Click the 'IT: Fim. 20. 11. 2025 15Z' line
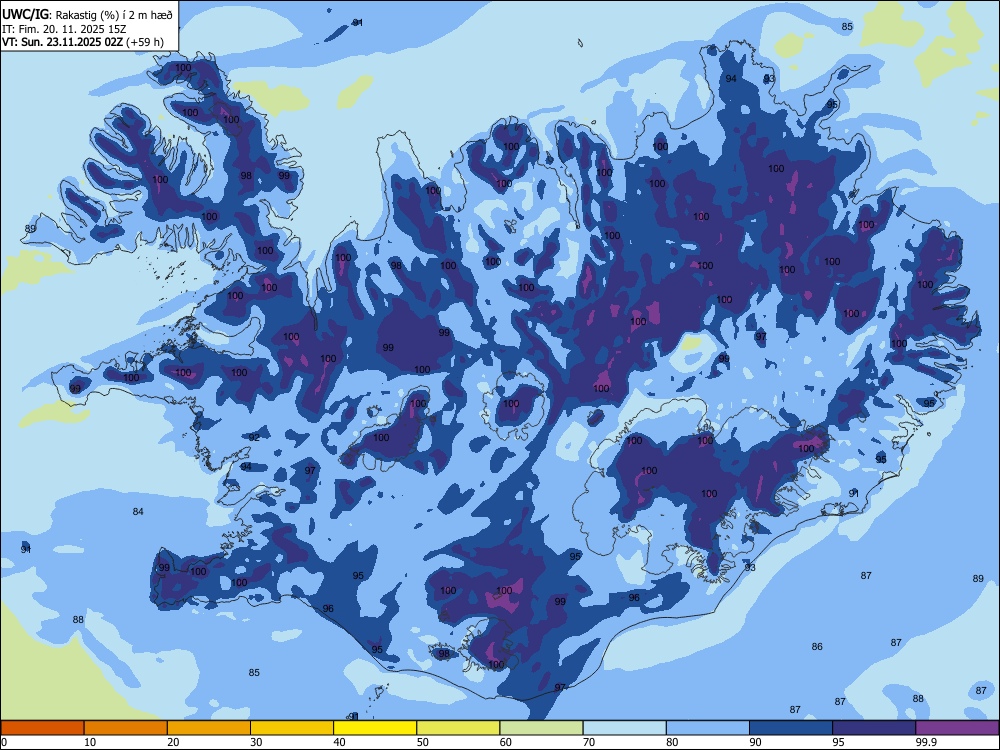The height and width of the screenshot is (750, 1000). coord(64,29)
